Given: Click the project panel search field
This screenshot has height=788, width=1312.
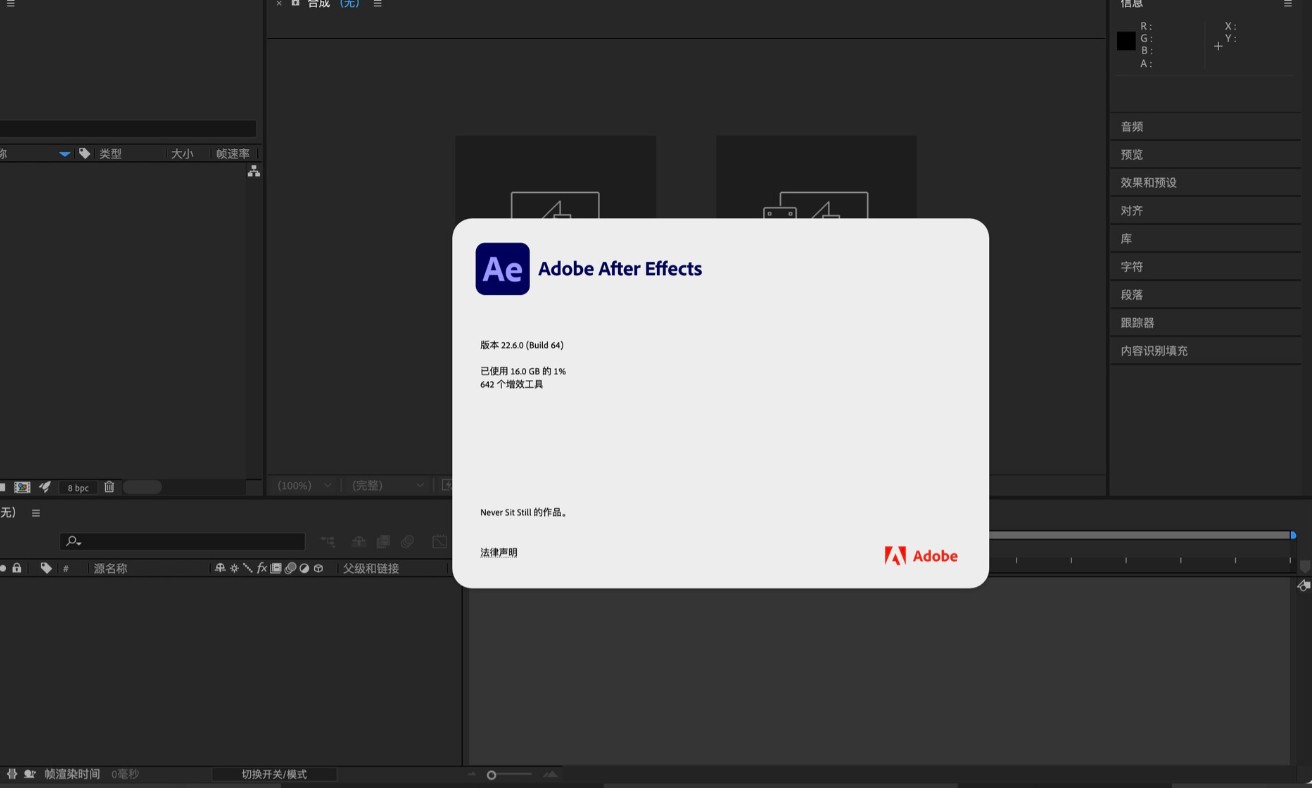Looking at the screenshot, I should (x=128, y=129).
